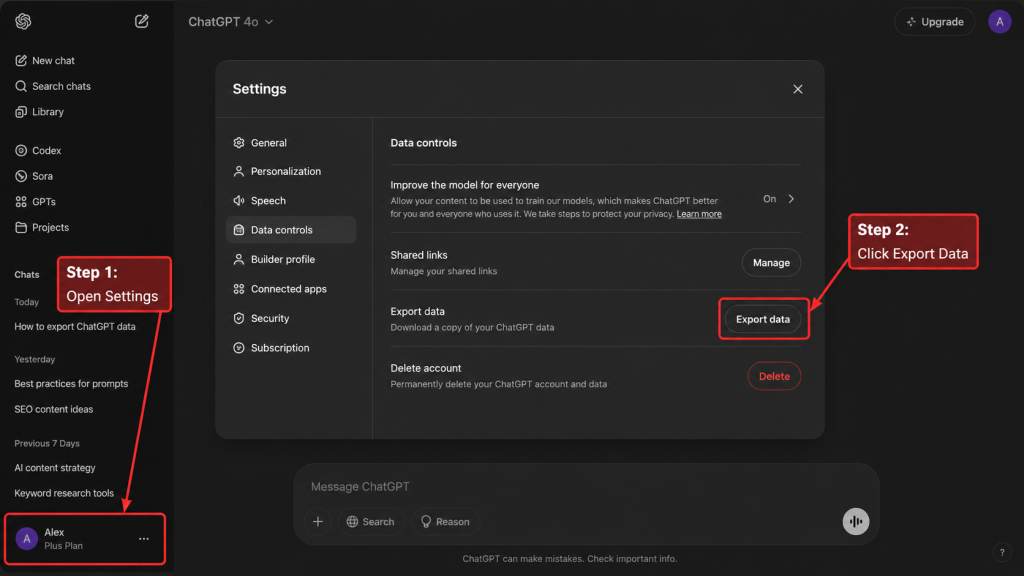Open GPTs from sidebar
This screenshot has height=576, width=1024.
pos(35,202)
